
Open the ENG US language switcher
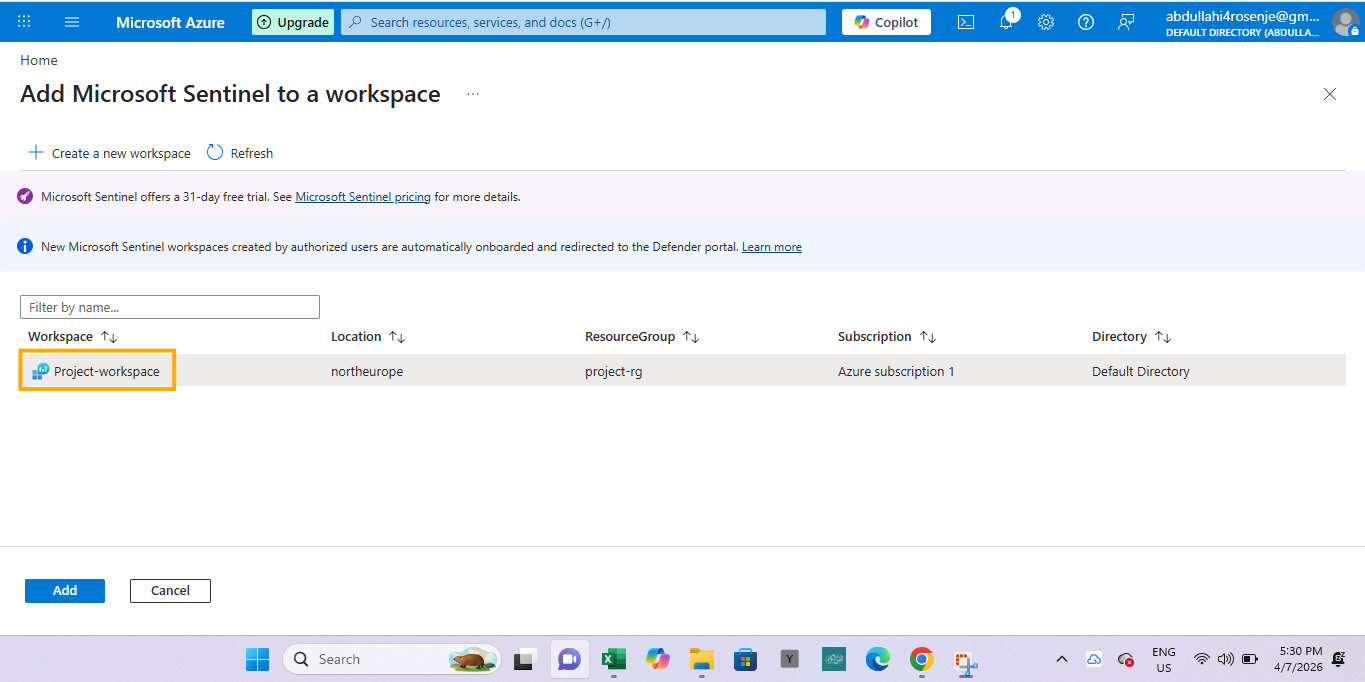(x=1164, y=659)
